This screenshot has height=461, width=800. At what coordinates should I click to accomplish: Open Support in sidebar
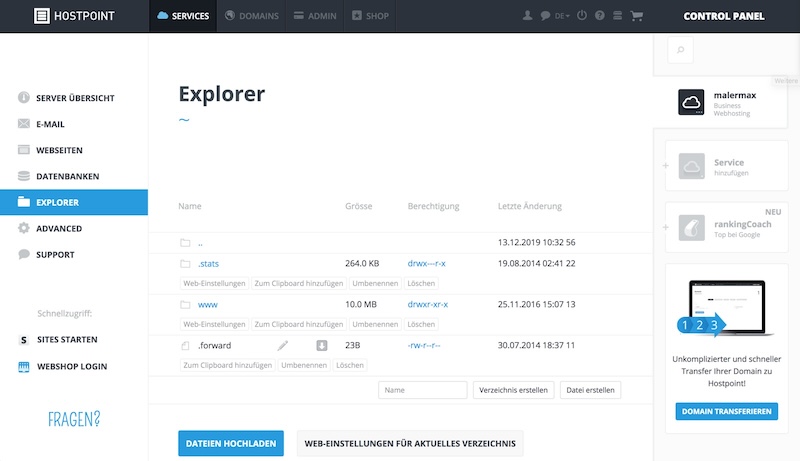pos(74,254)
